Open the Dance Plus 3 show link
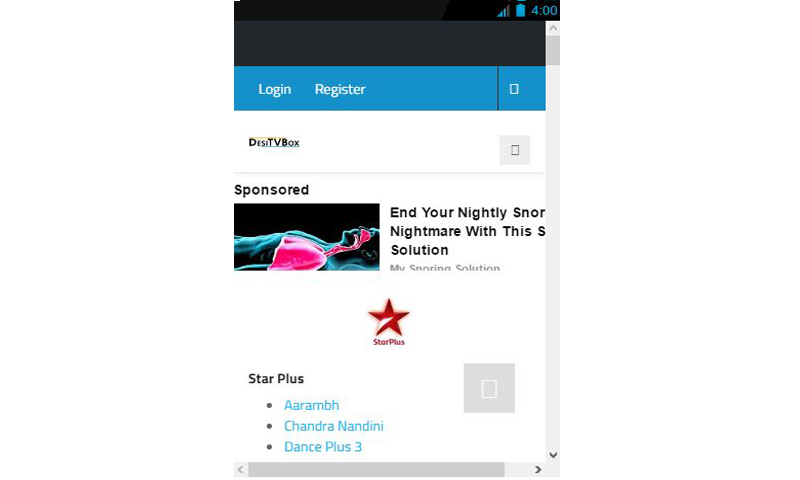 tap(323, 447)
